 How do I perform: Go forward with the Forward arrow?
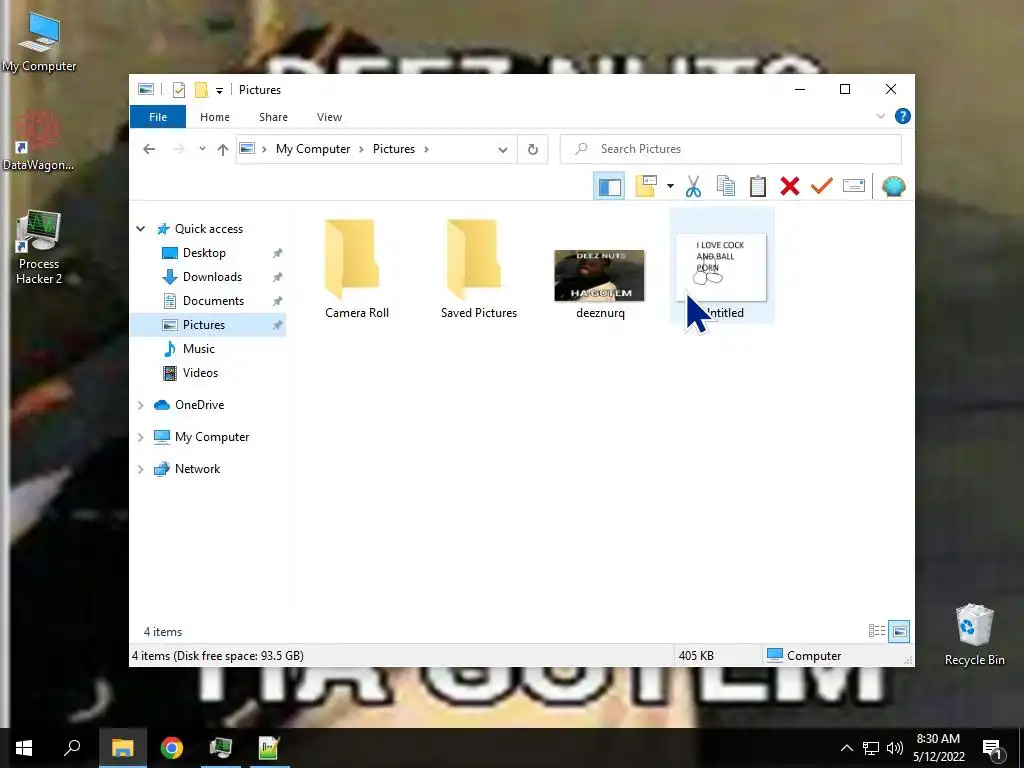(178, 149)
